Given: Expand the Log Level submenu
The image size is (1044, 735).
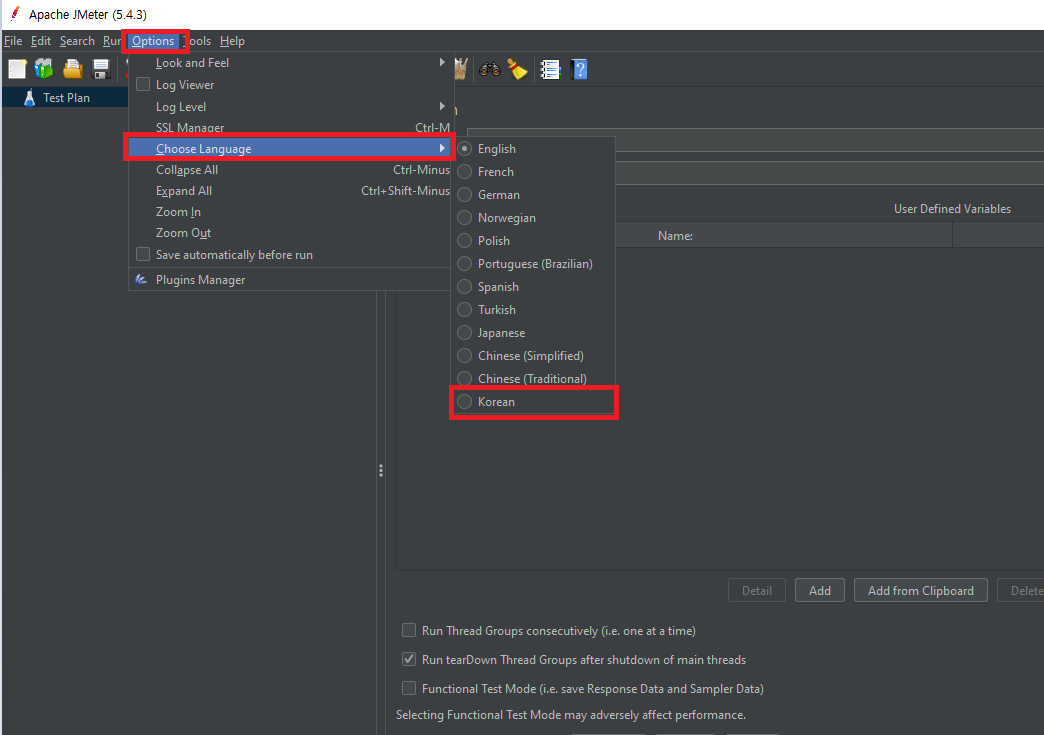Looking at the screenshot, I should coord(290,107).
